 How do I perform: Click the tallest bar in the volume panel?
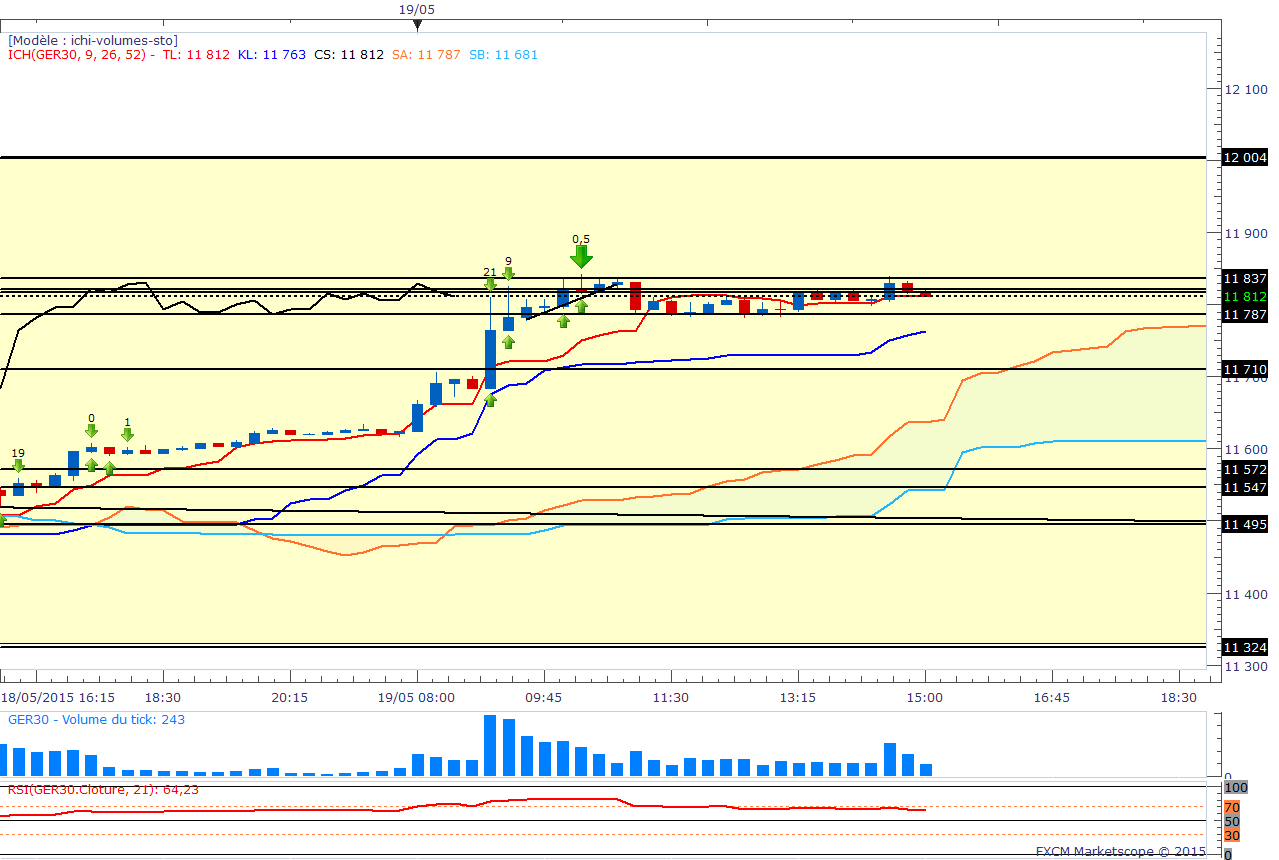point(490,745)
